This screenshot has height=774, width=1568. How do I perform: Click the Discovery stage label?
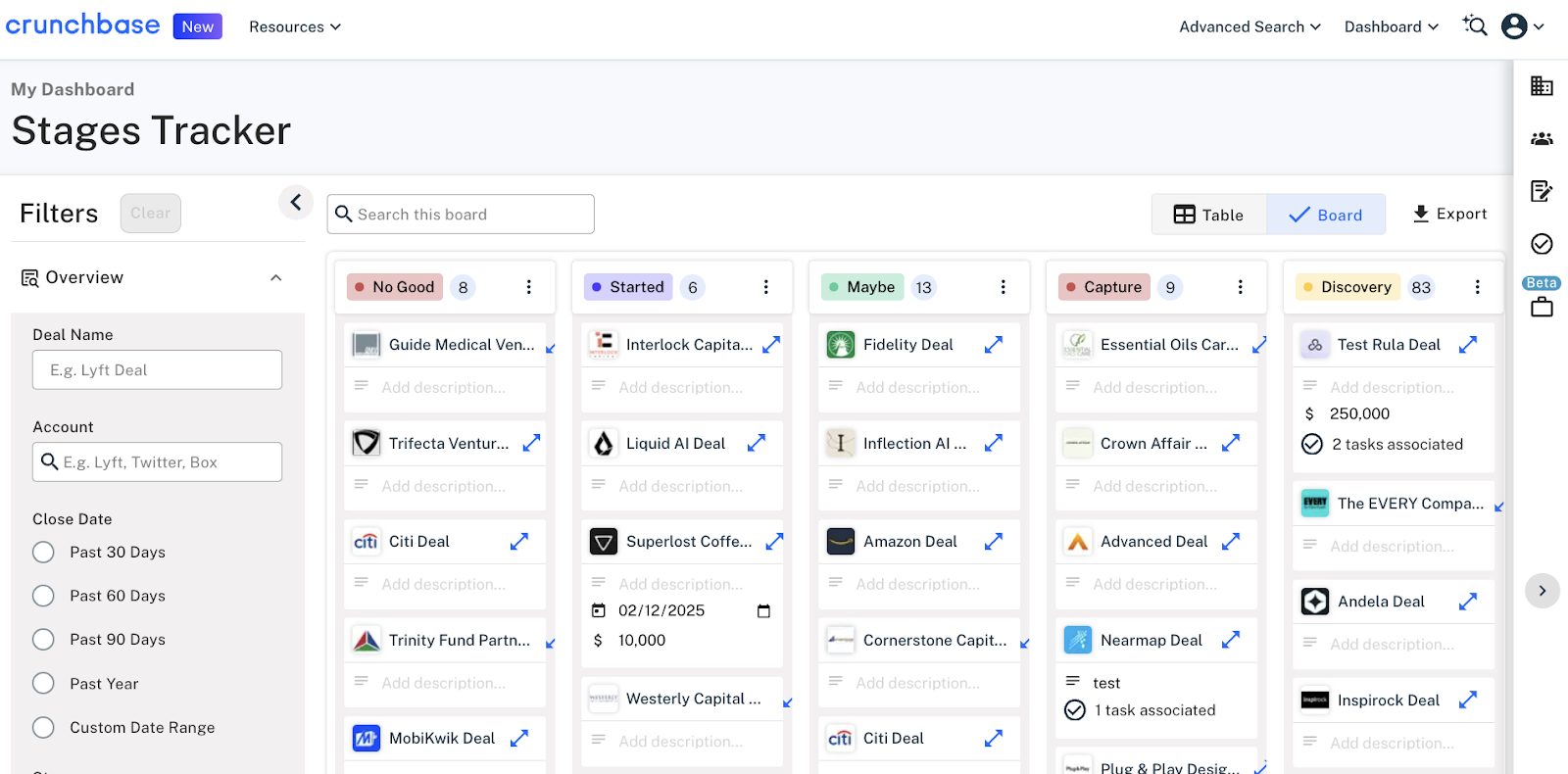(1347, 287)
